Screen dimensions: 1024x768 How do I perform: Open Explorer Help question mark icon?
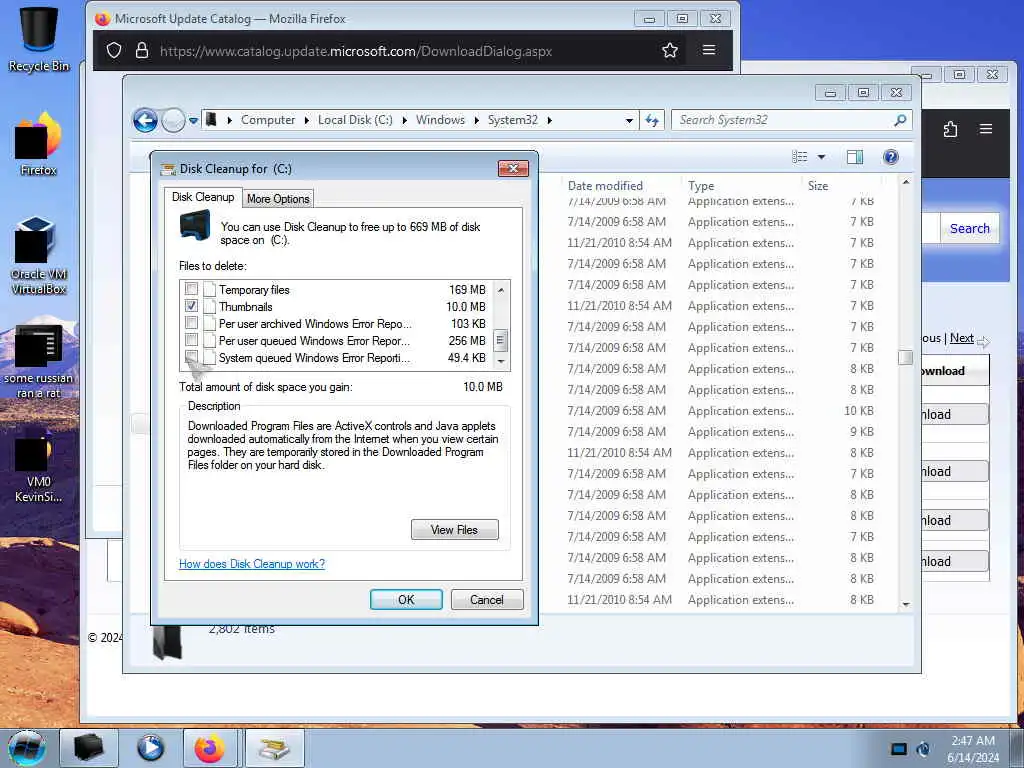890,157
